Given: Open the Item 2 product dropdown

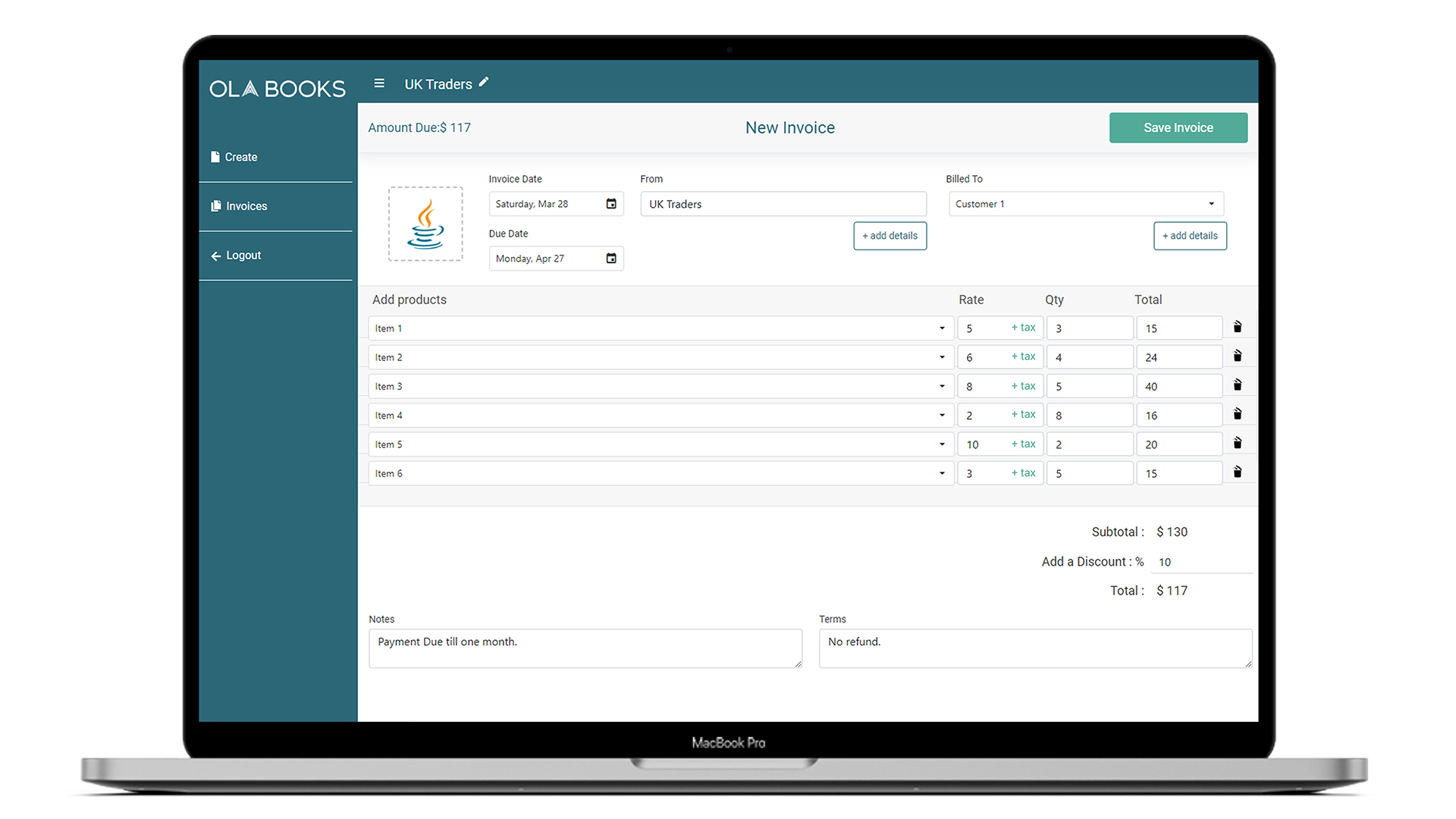Looking at the screenshot, I should (942, 357).
